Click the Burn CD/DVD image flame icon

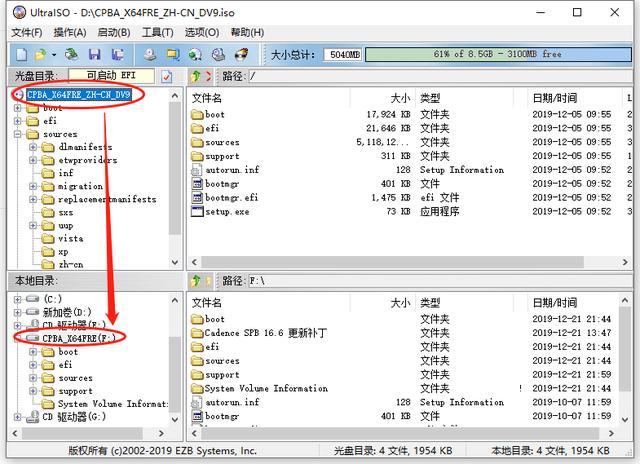[241, 54]
